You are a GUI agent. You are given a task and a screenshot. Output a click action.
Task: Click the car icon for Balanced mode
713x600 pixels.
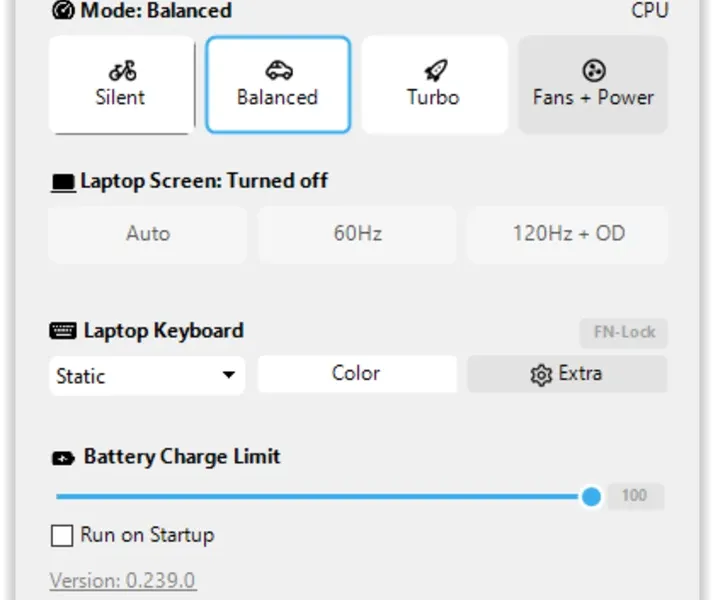279,71
